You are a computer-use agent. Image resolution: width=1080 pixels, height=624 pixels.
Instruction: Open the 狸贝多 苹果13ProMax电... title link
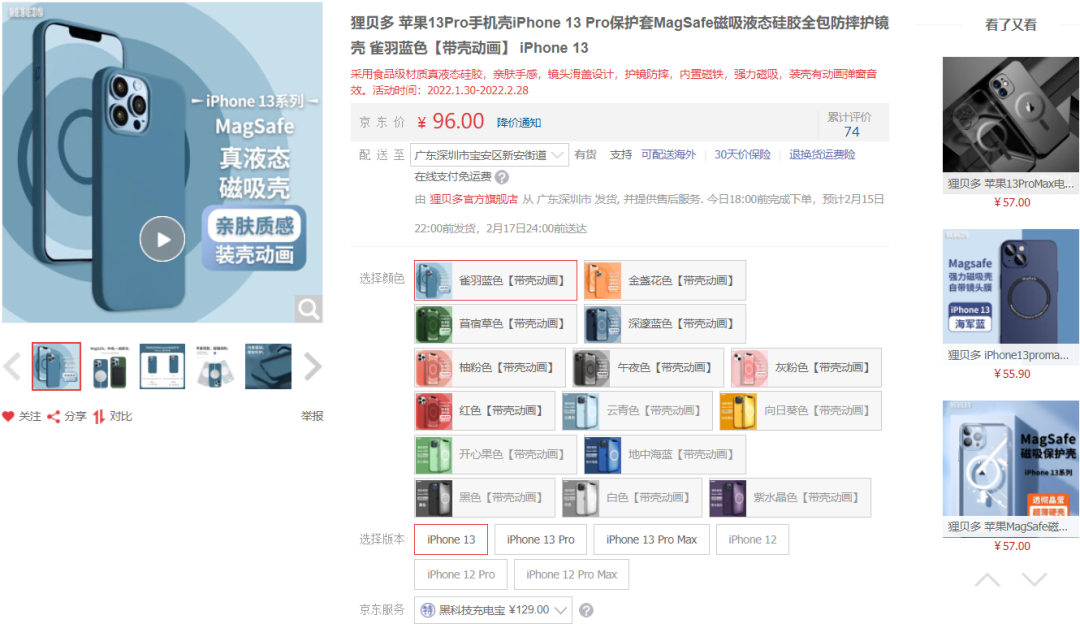point(1010,184)
